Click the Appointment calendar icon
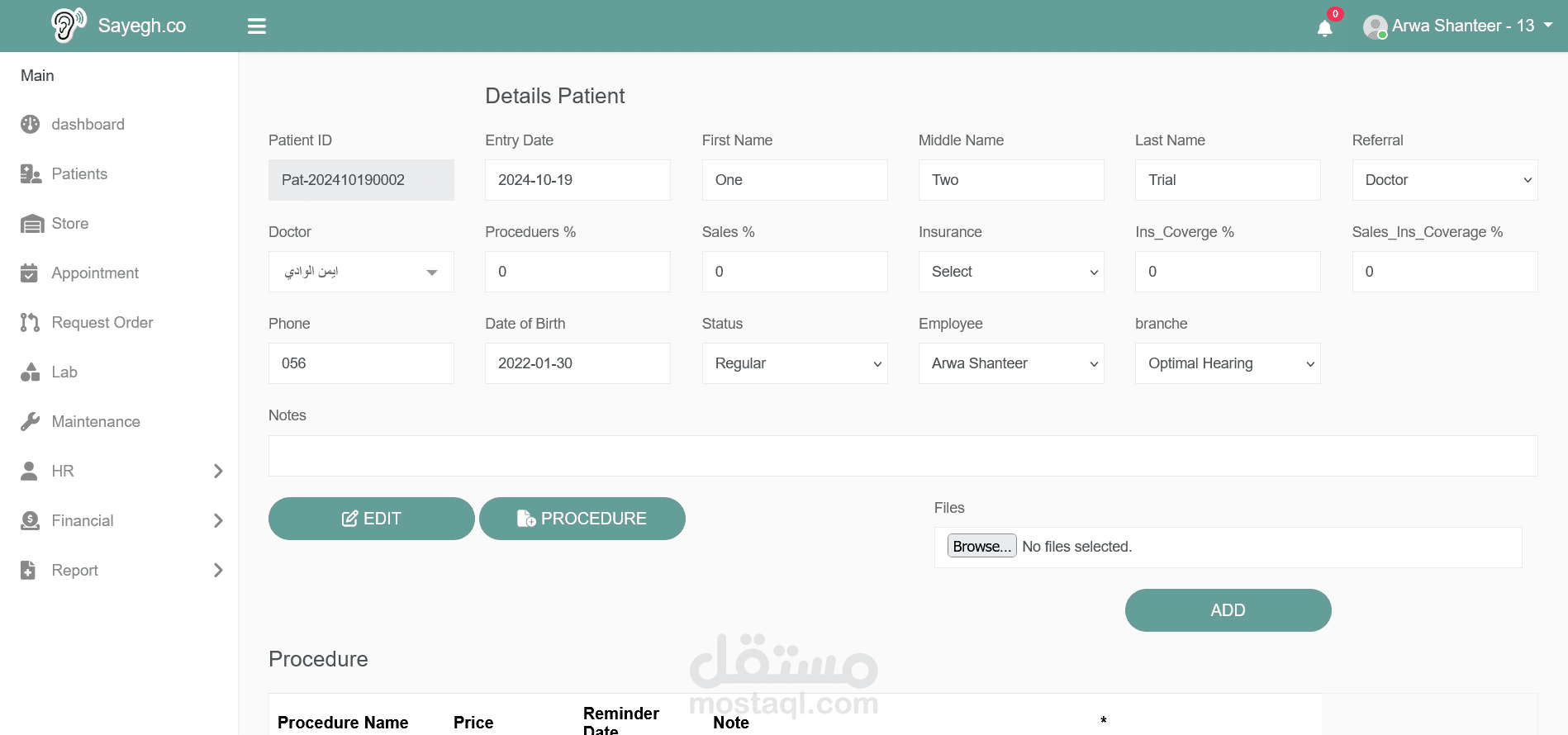The image size is (1568, 735). 29,273
